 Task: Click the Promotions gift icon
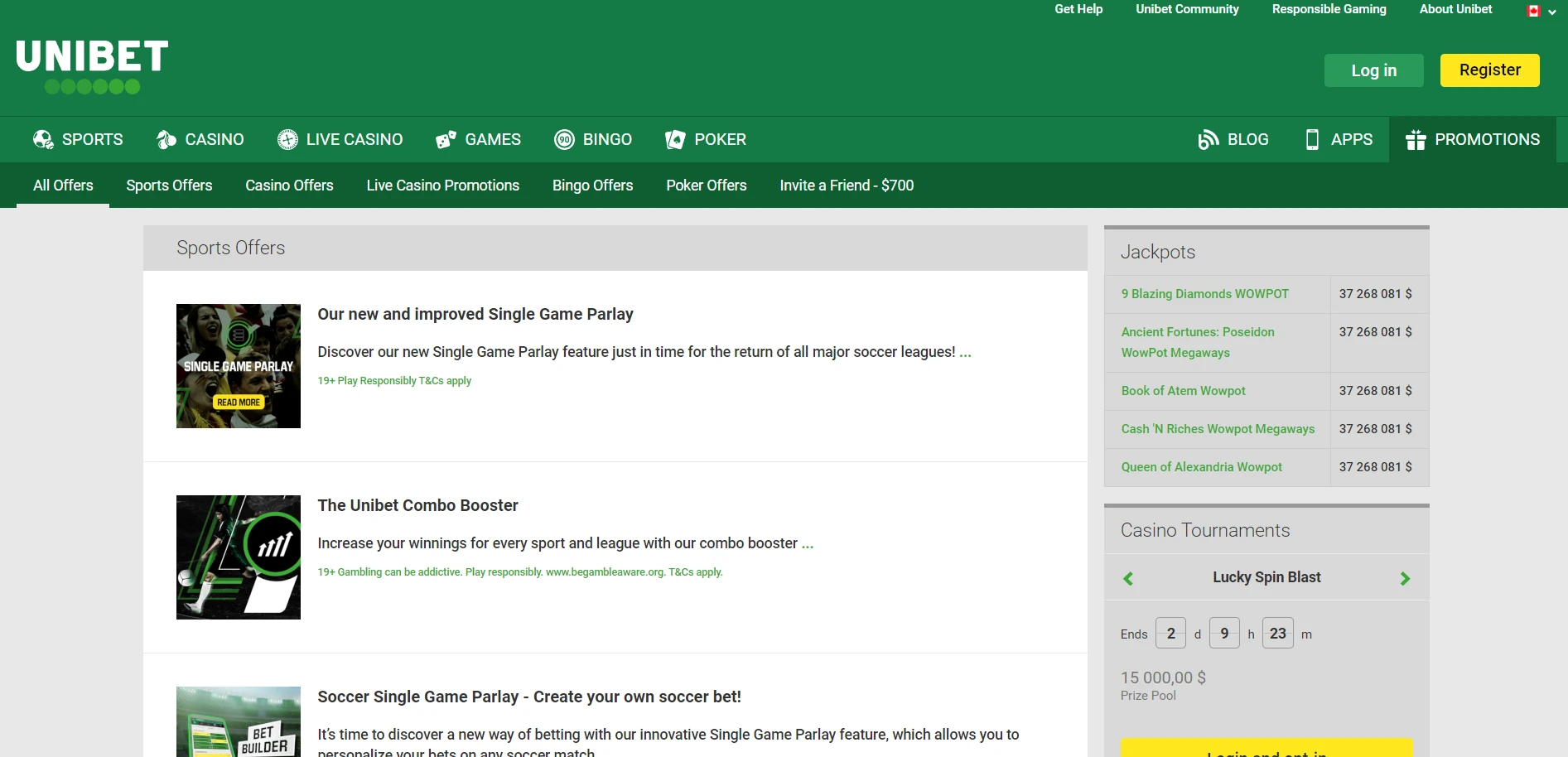pyautogui.click(x=1416, y=139)
